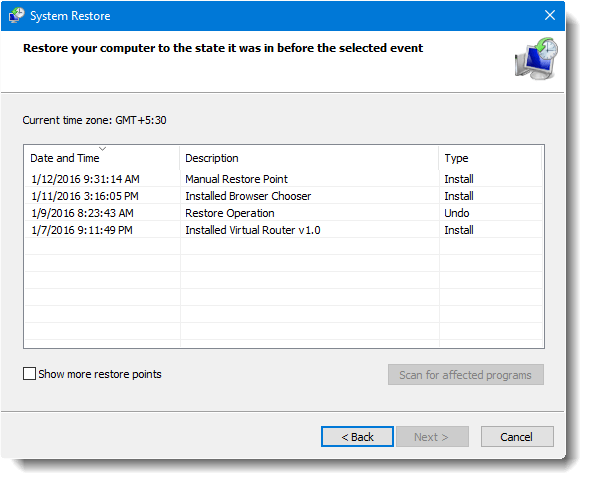The image size is (591, 484).
Task: Select the Restore Operation undo entry
Action: pyautogui.click(x=283, y=213)
